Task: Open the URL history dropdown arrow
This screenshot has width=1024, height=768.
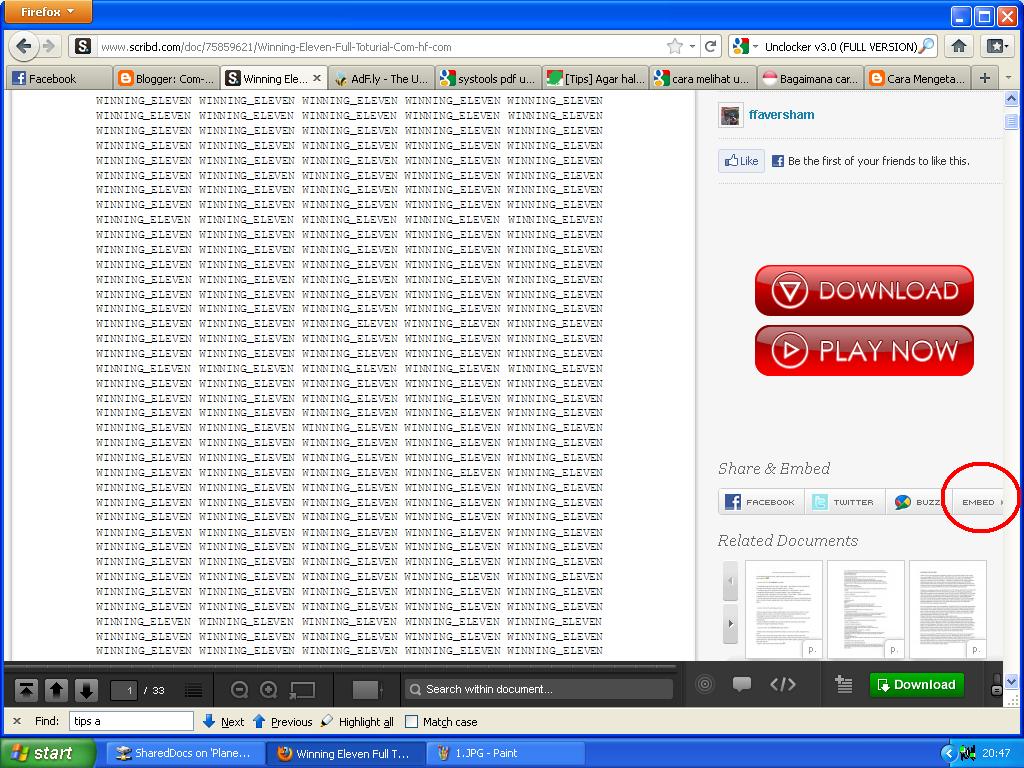Action: [692, 46]
